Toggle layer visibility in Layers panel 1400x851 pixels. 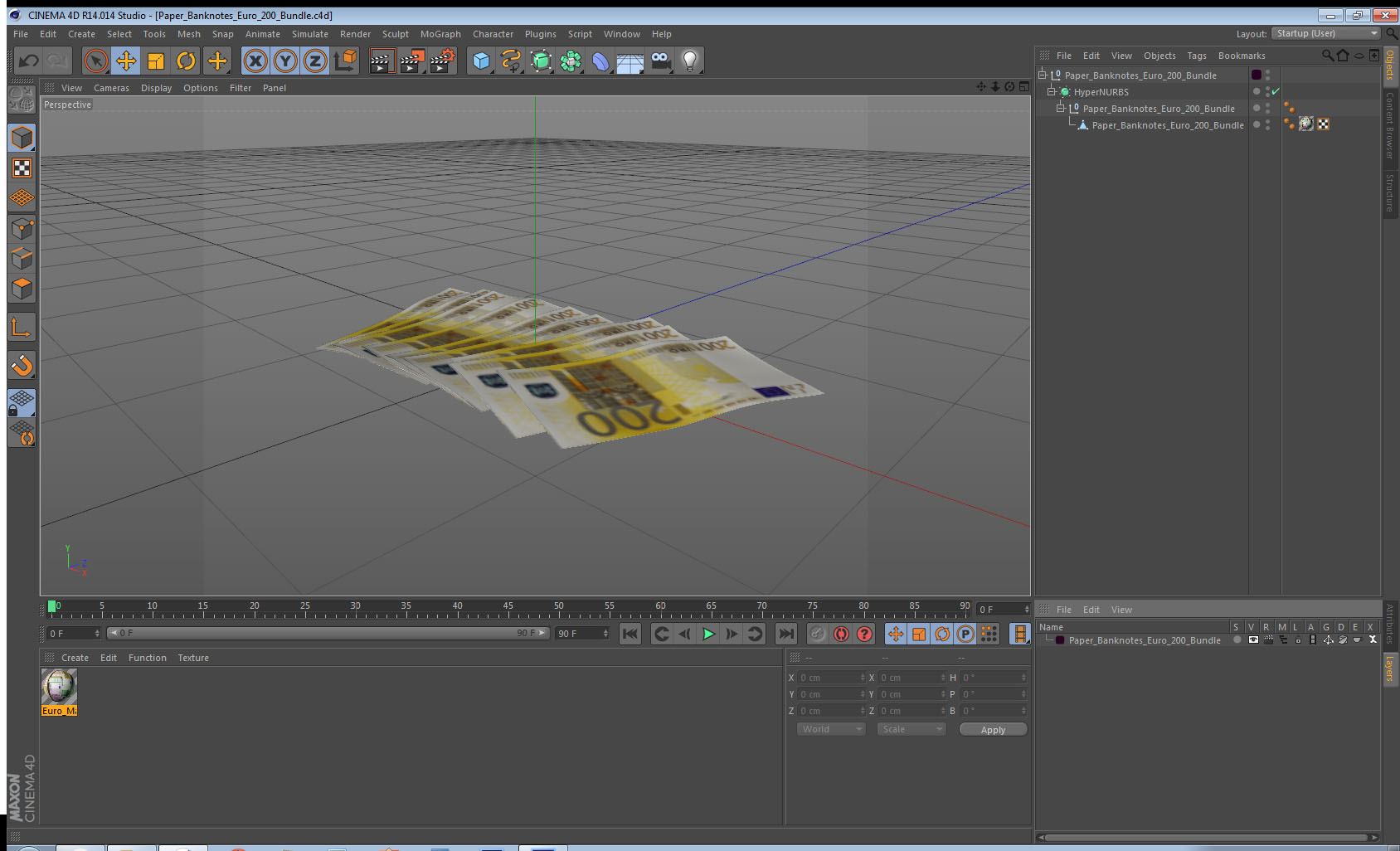tap(1253, 640)
